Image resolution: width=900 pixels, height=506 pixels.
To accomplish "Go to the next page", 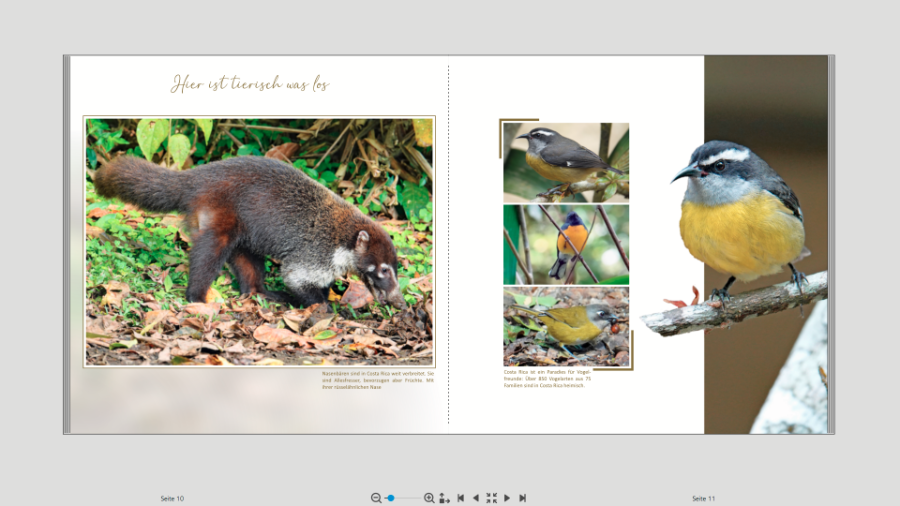I will pos(507,498).
